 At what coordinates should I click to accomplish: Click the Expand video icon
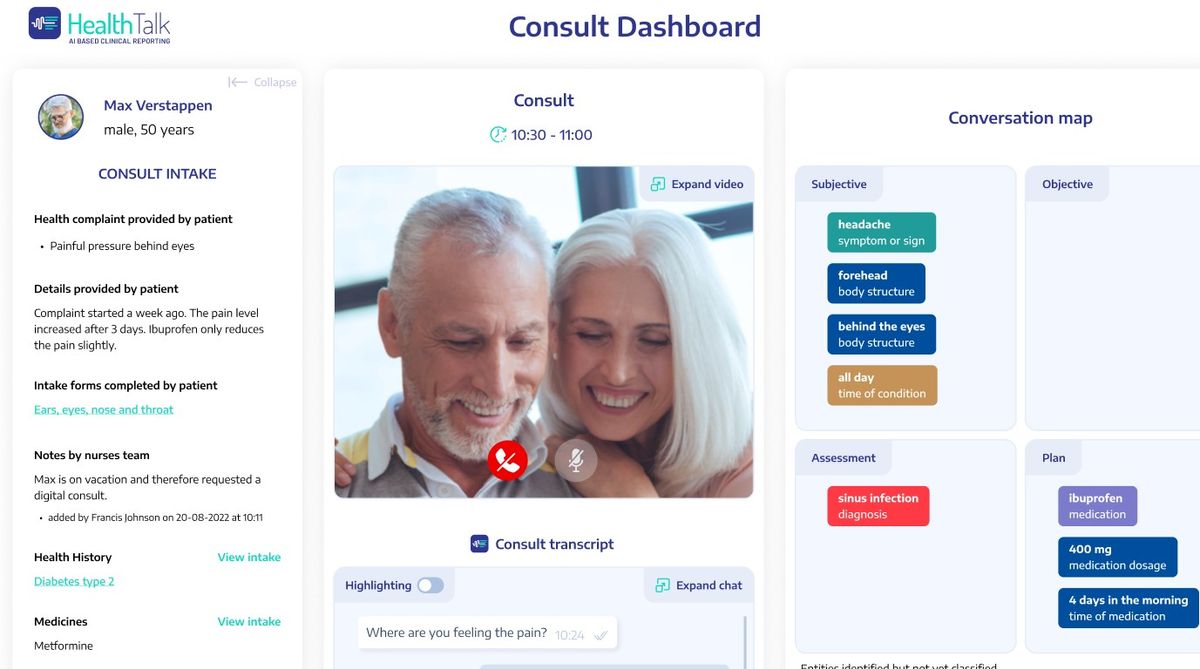click(657, 184)
